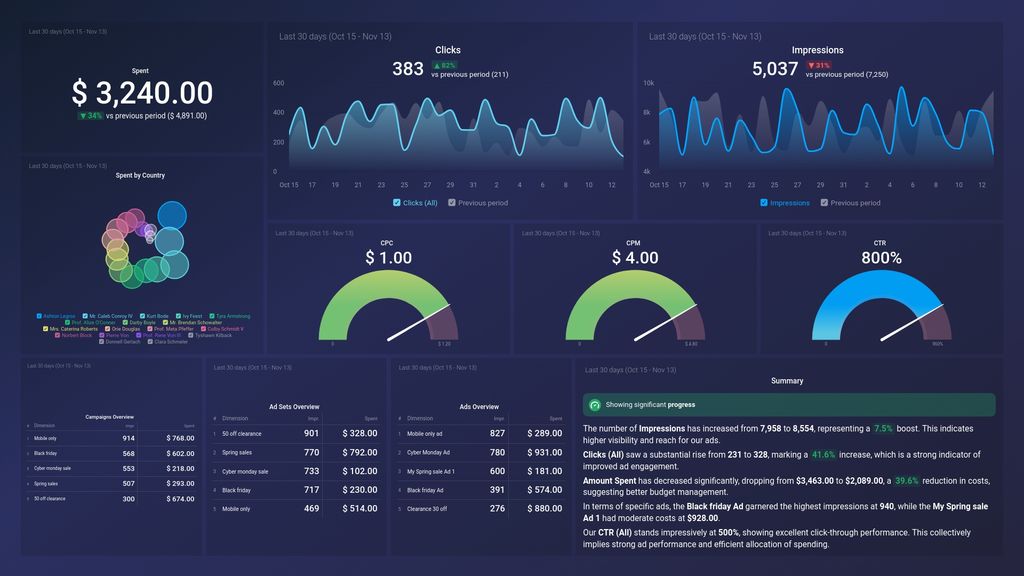Click the $ 931.00 spent cell in Ads Overview
The image size is (1024, 576).
point(545,452)
